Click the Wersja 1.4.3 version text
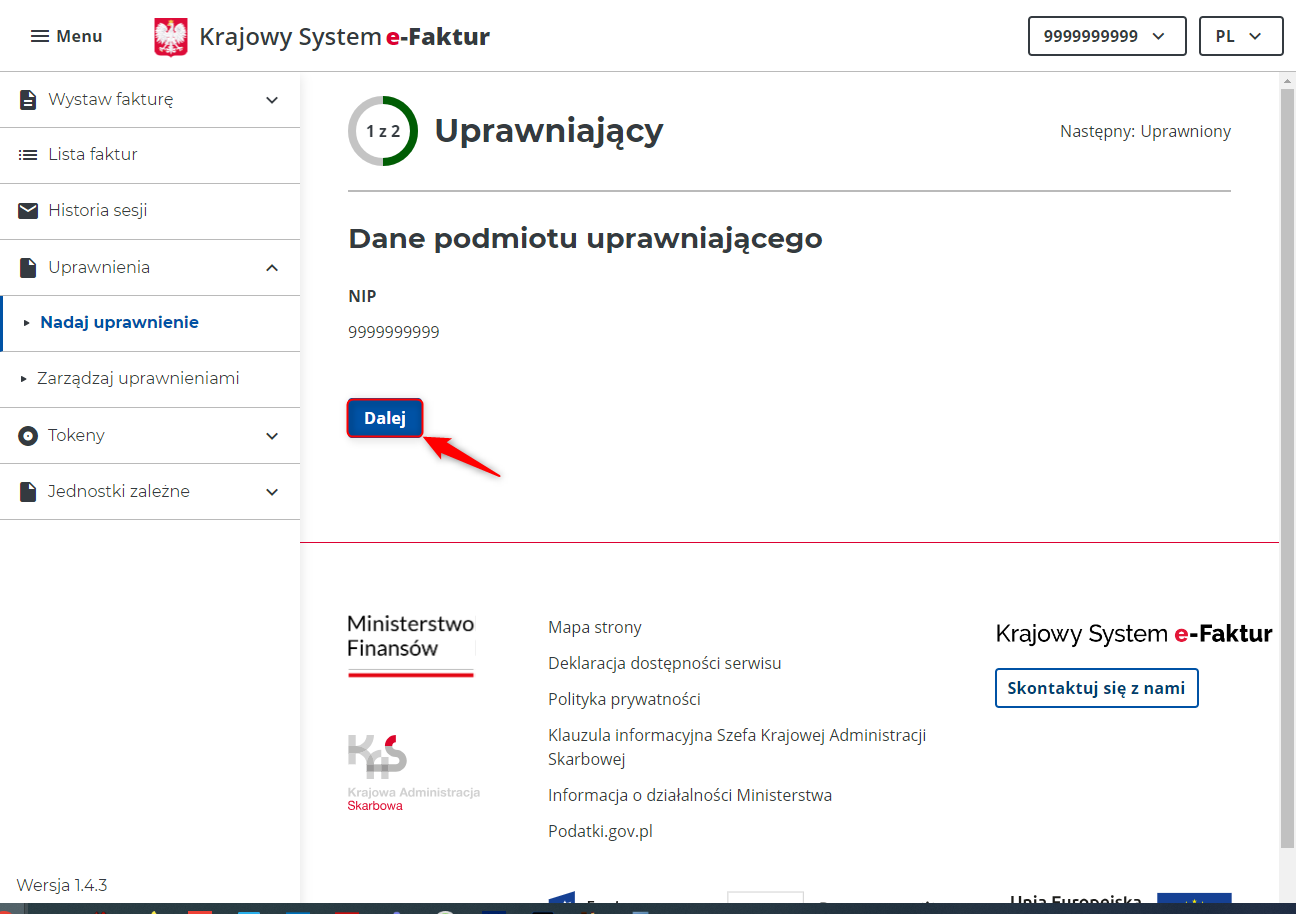 (x=62, y=885)
